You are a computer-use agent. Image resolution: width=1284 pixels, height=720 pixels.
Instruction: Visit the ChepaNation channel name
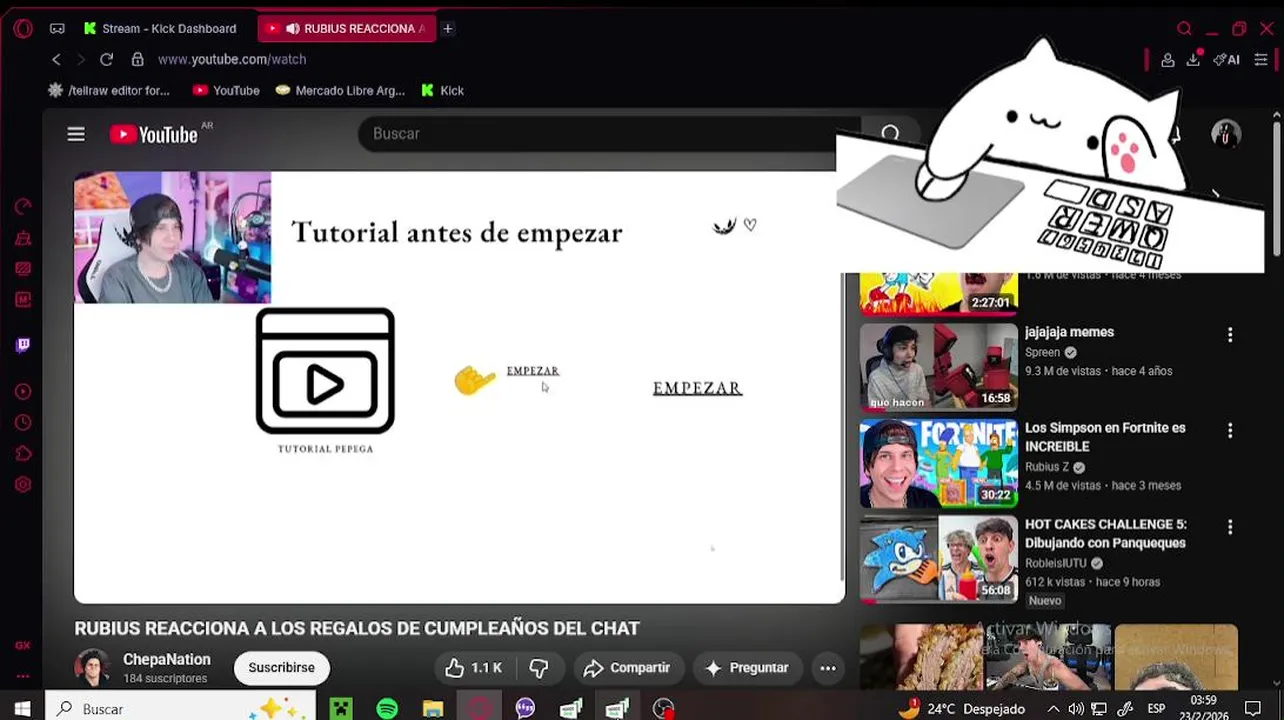click(x=167, y=660)
